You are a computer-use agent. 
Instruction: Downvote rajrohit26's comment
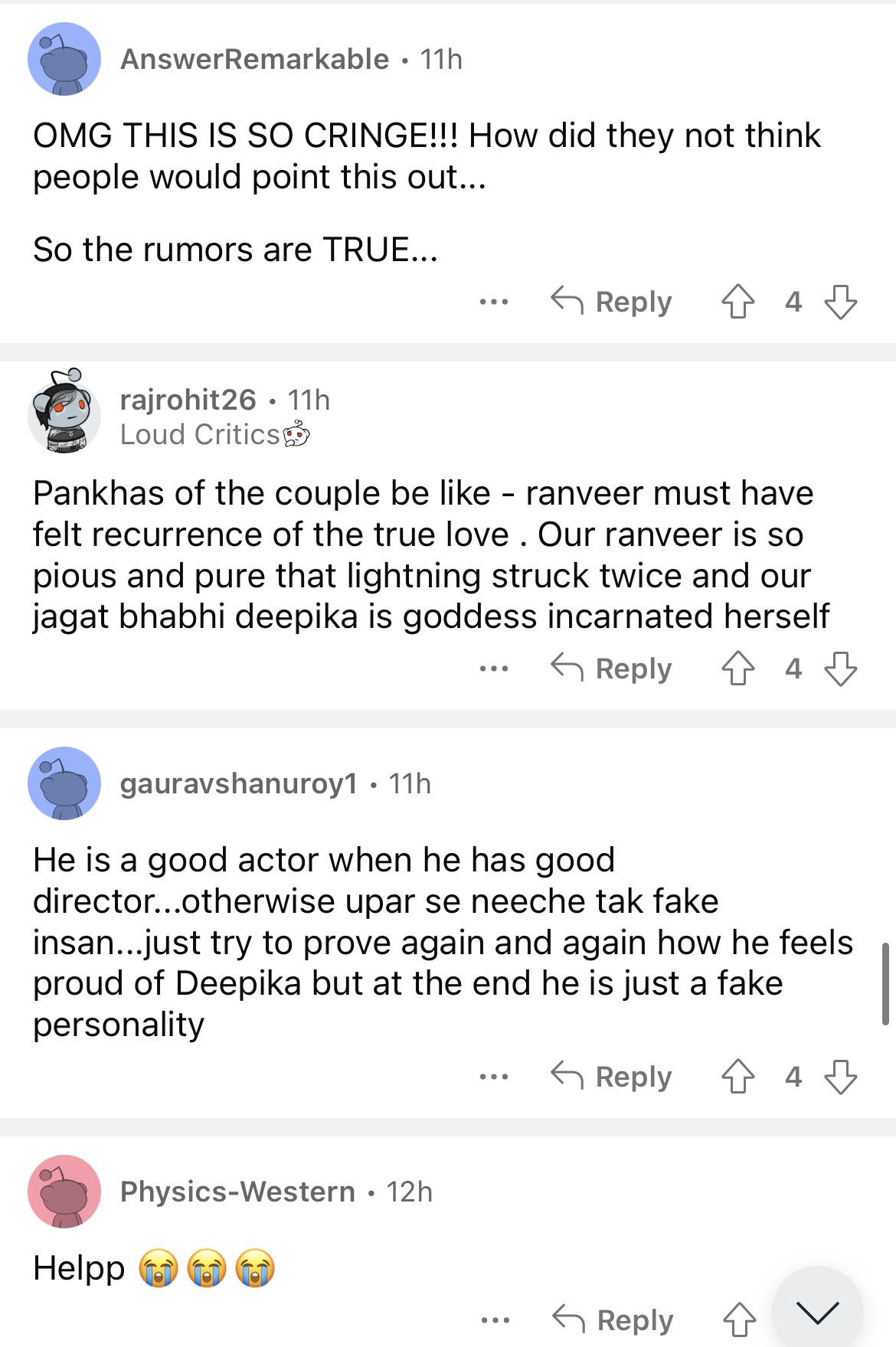pos(840,669)
